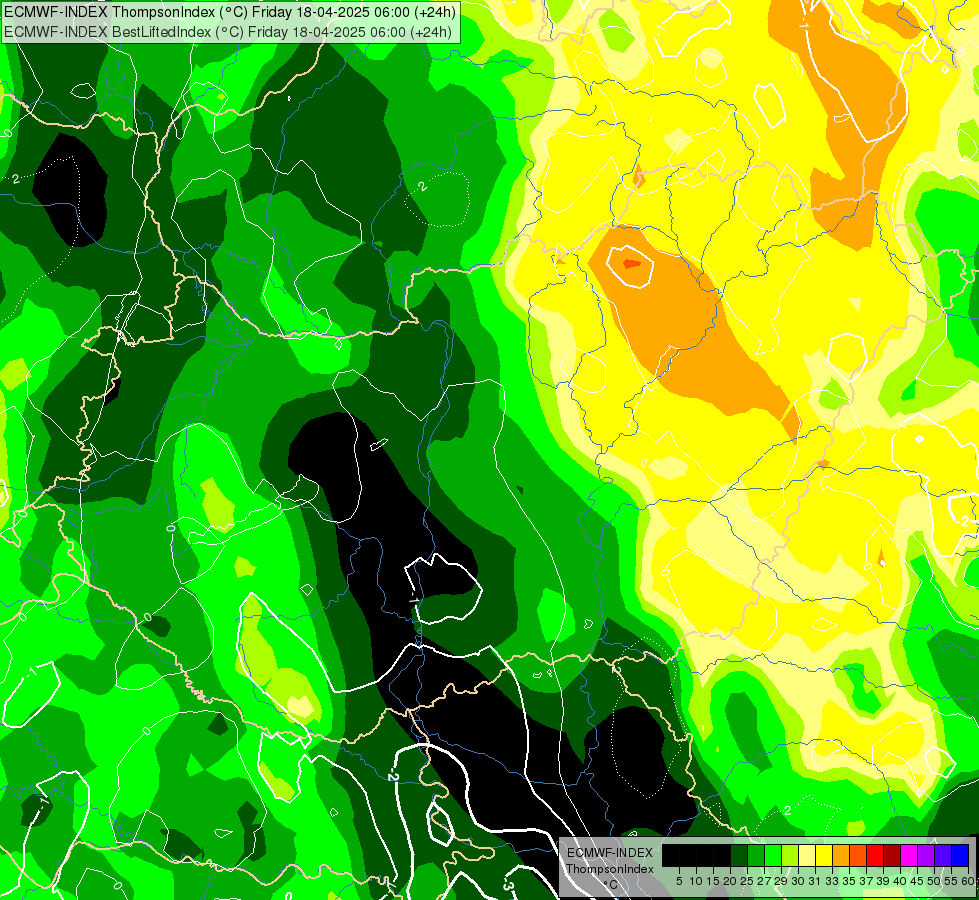Screen dimensions: 979x900
Task: Click the legend tick label 55
Action: click(x=952, y=881)
